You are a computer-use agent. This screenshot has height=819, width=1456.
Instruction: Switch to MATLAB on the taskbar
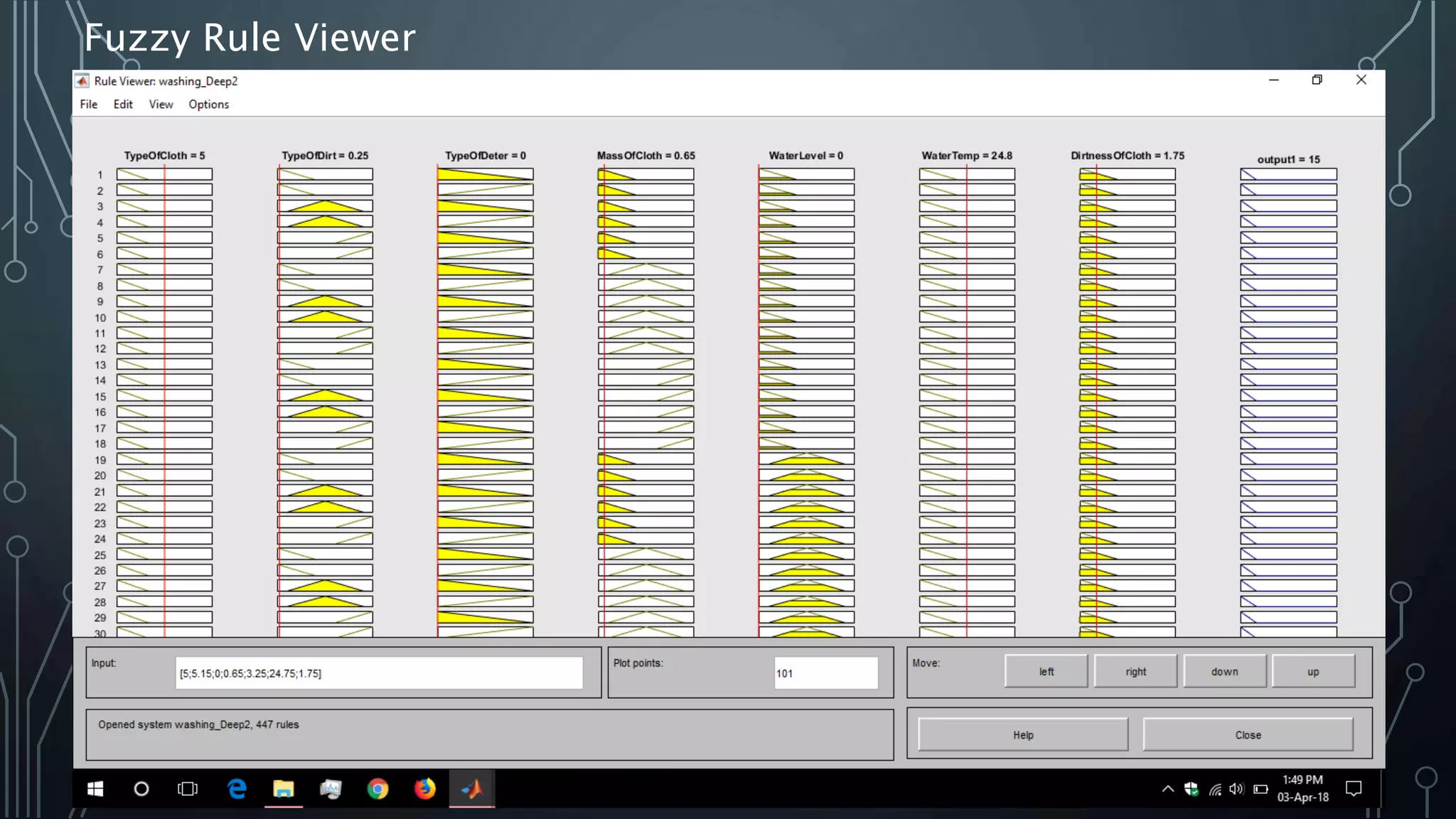click(x=472, y=788)
